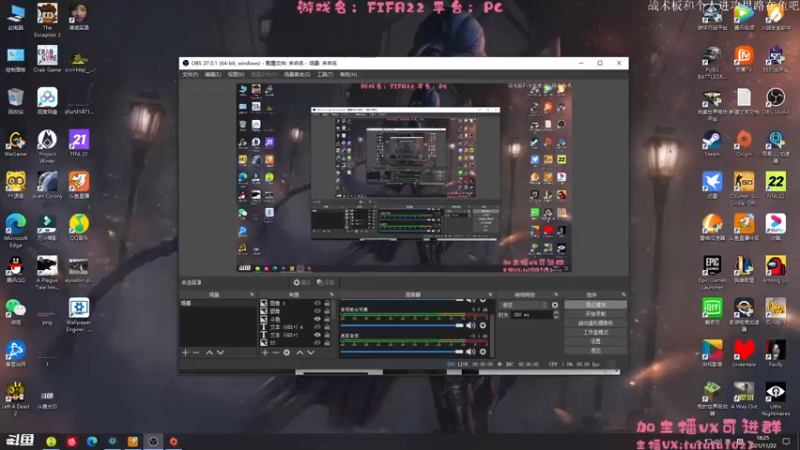Open the 渐变 transition type dropdown

coord(524,305)
